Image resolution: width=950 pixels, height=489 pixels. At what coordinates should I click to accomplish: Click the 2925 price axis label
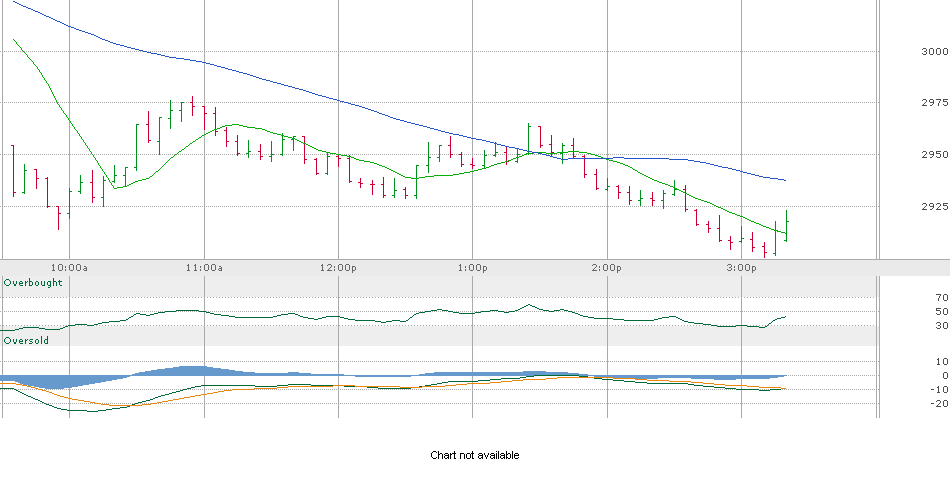tap(935, 207)
